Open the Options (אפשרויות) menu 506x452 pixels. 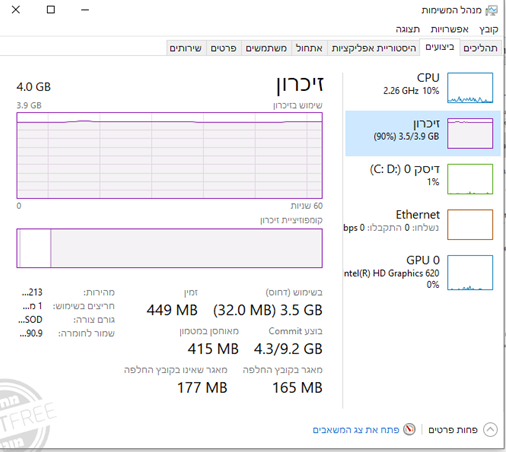[x=449, y=29]
